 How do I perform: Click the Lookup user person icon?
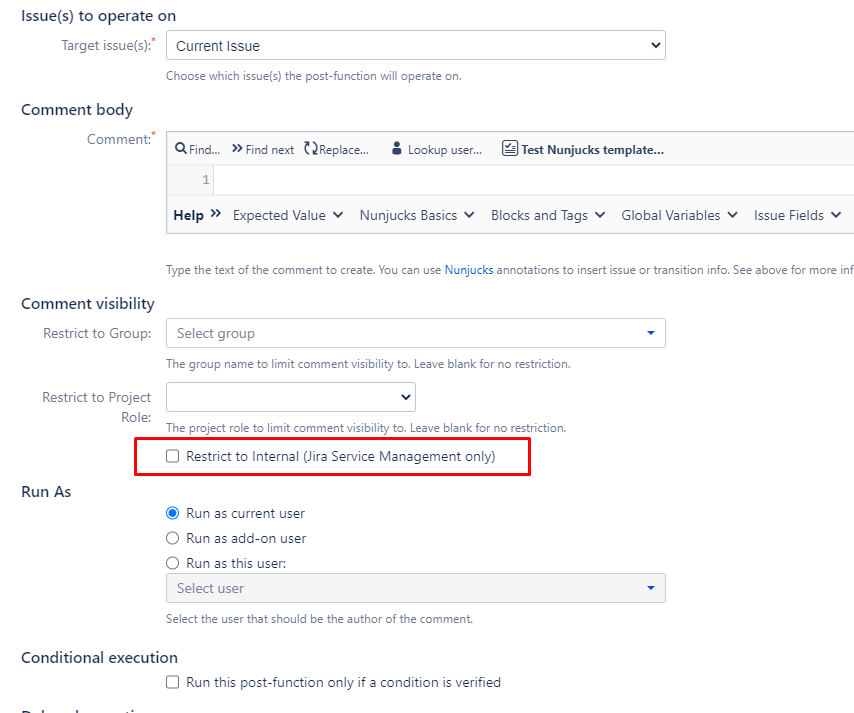pos(396,148)
